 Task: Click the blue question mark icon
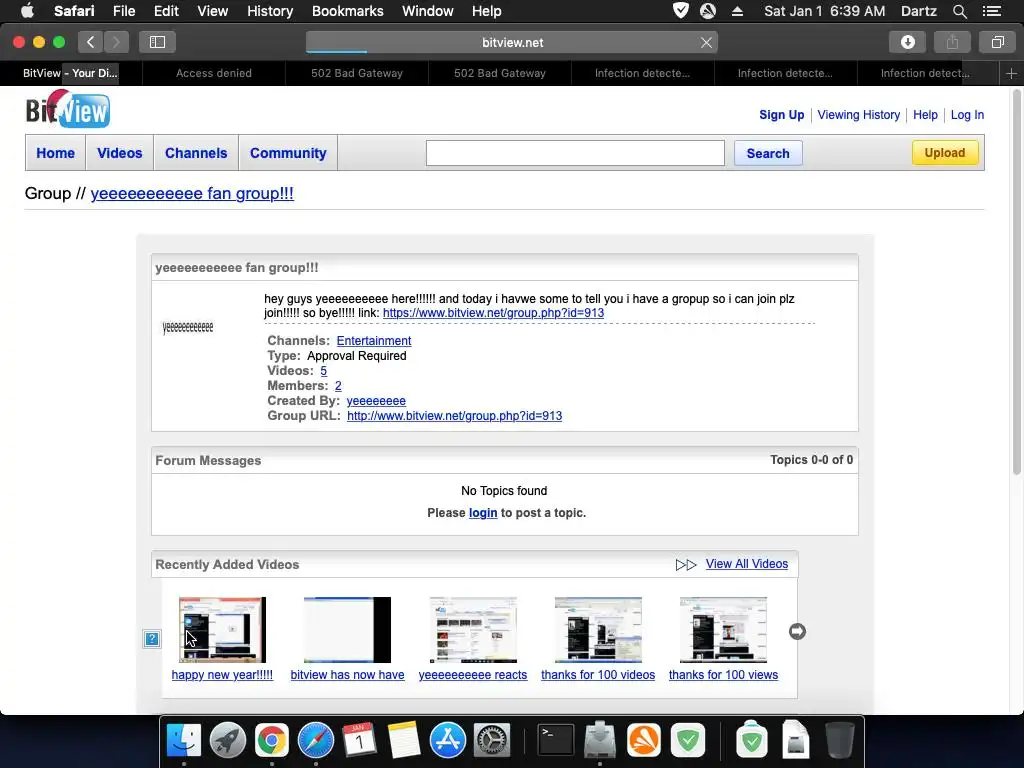click(x=152, y=639)
